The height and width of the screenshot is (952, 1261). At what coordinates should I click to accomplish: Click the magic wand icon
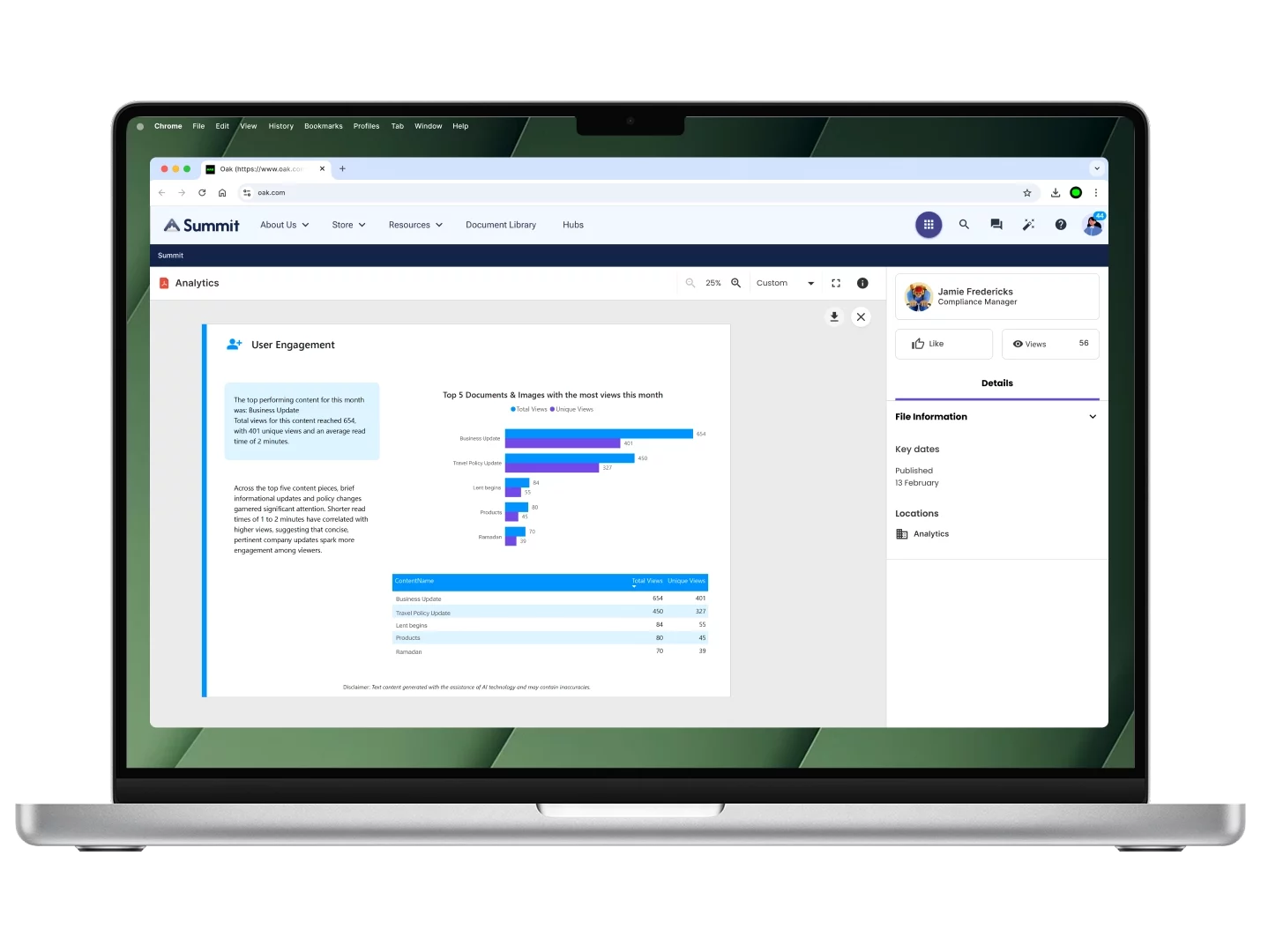coord(1028,225)
